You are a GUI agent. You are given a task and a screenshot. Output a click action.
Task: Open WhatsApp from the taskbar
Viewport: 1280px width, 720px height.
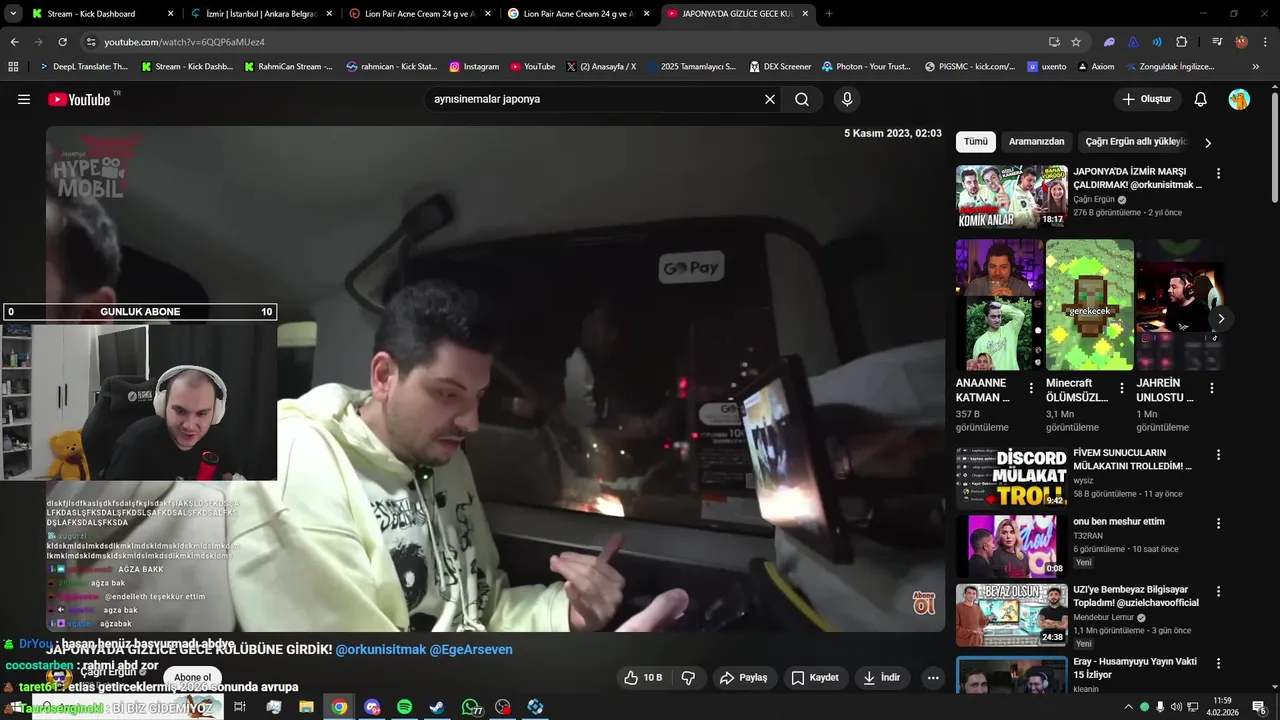pos(470,707)
